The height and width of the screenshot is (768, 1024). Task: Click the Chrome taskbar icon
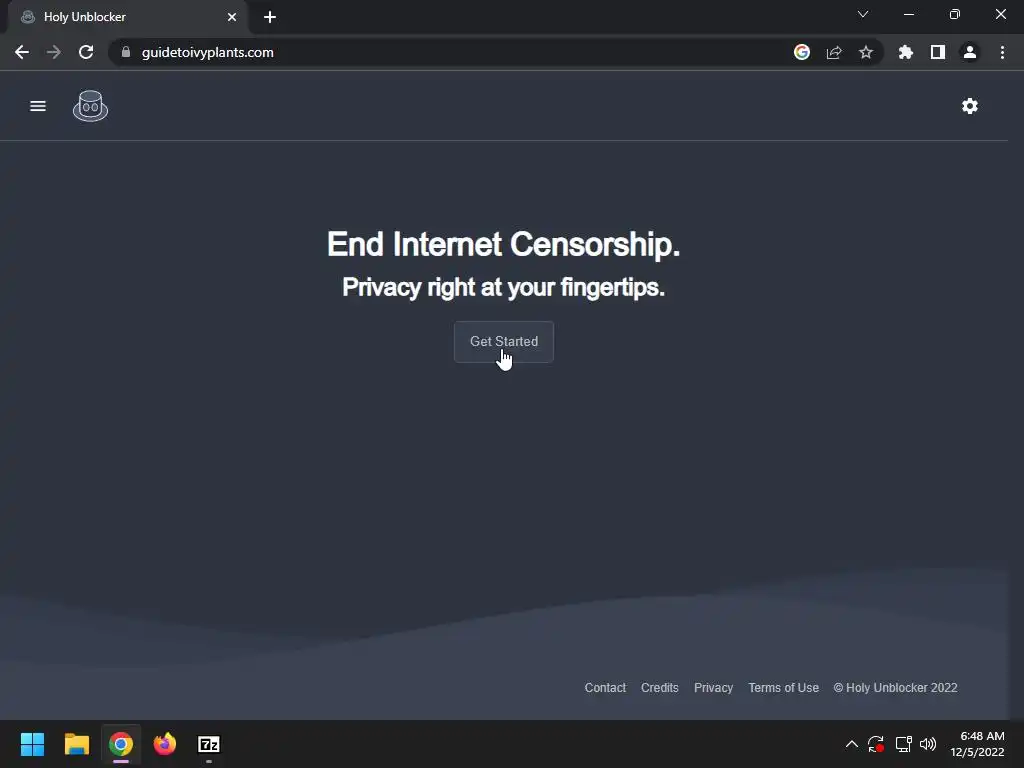tap(121, 744)
